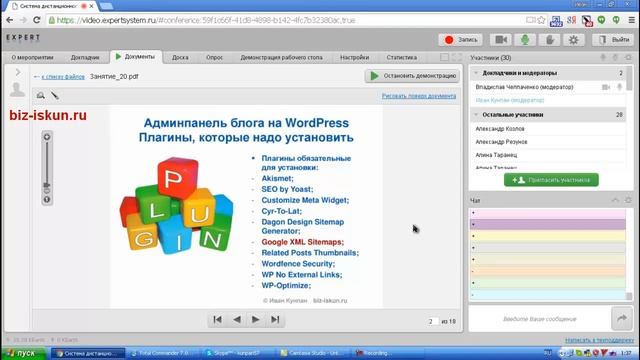Click the raise-hand icon in header
Viewport: 640px width, 360px height.
549,40
